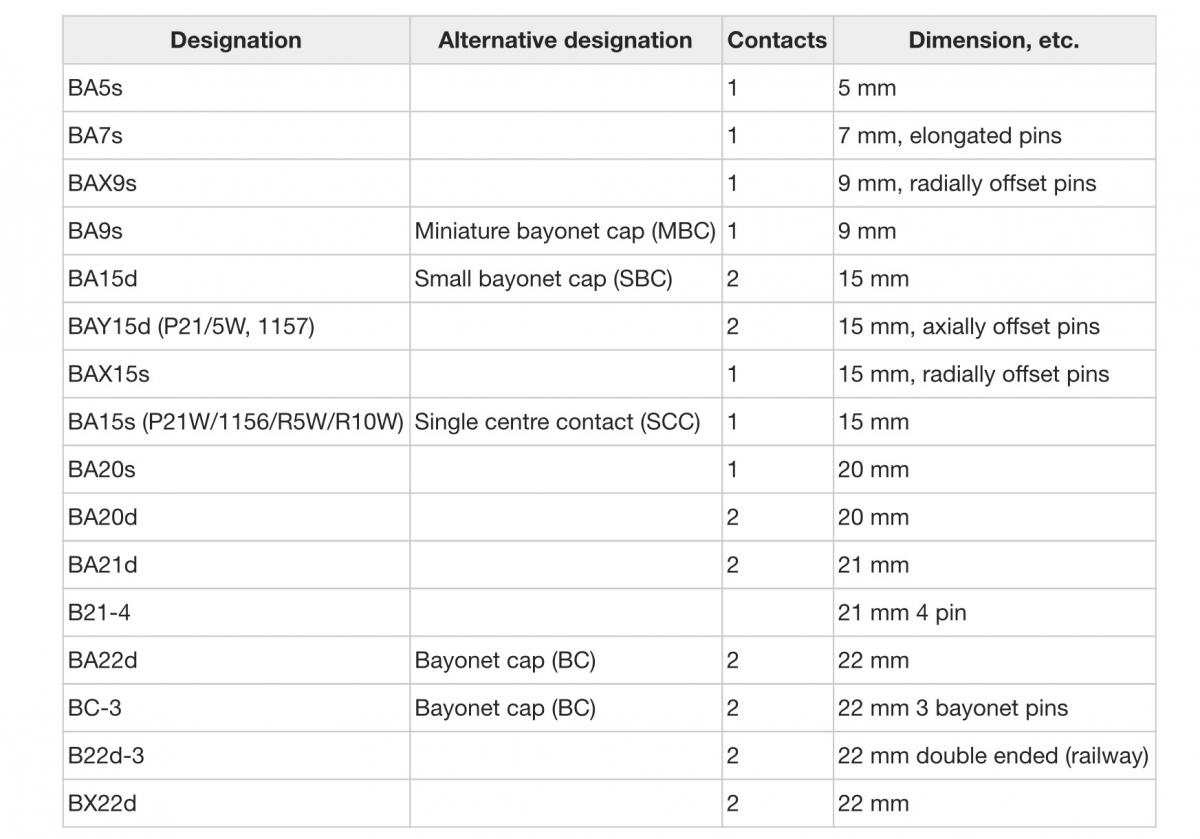Click 22 mm 3 bayonet pins cell
Viewport: 1200px width, 839px height.
tap(994, 708)
